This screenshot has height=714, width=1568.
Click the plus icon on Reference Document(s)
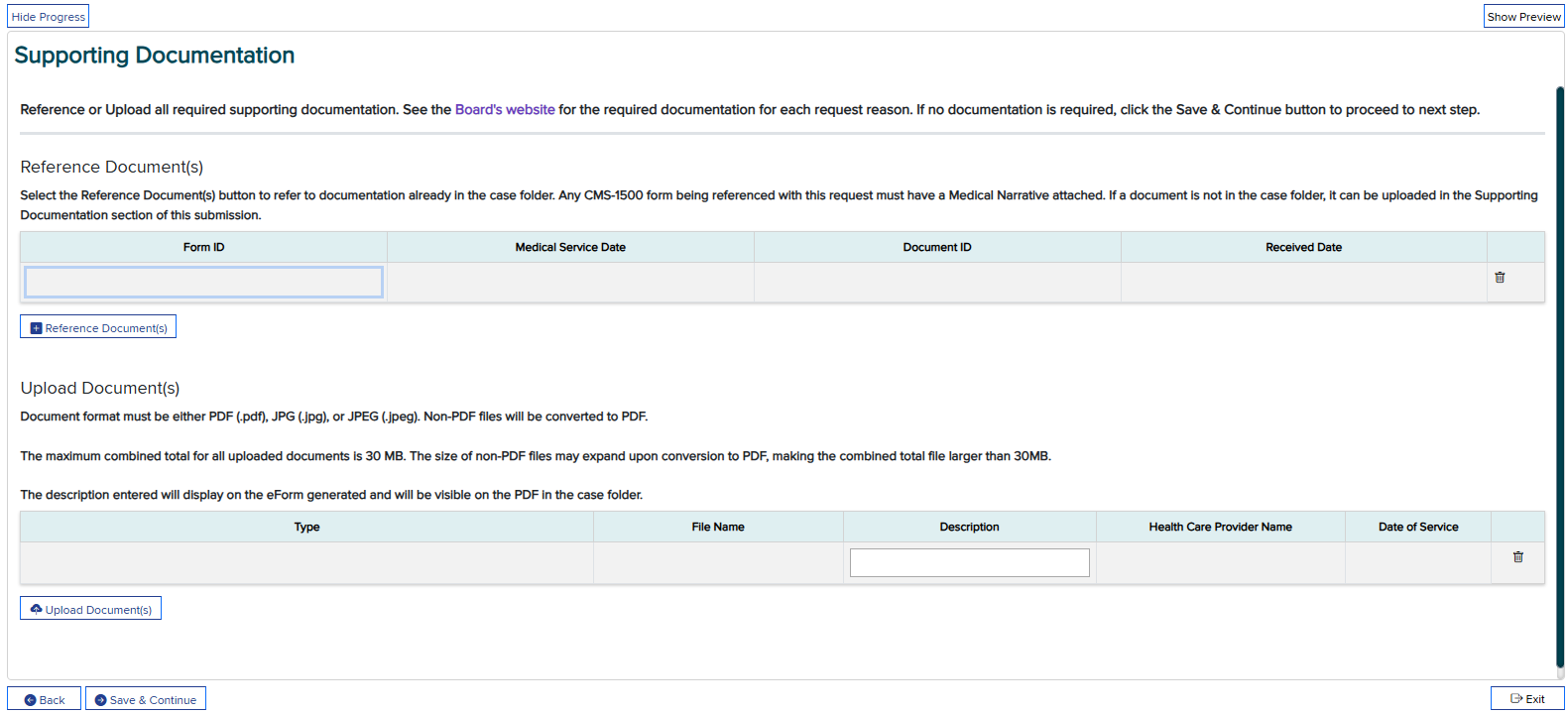pos(37,328)
